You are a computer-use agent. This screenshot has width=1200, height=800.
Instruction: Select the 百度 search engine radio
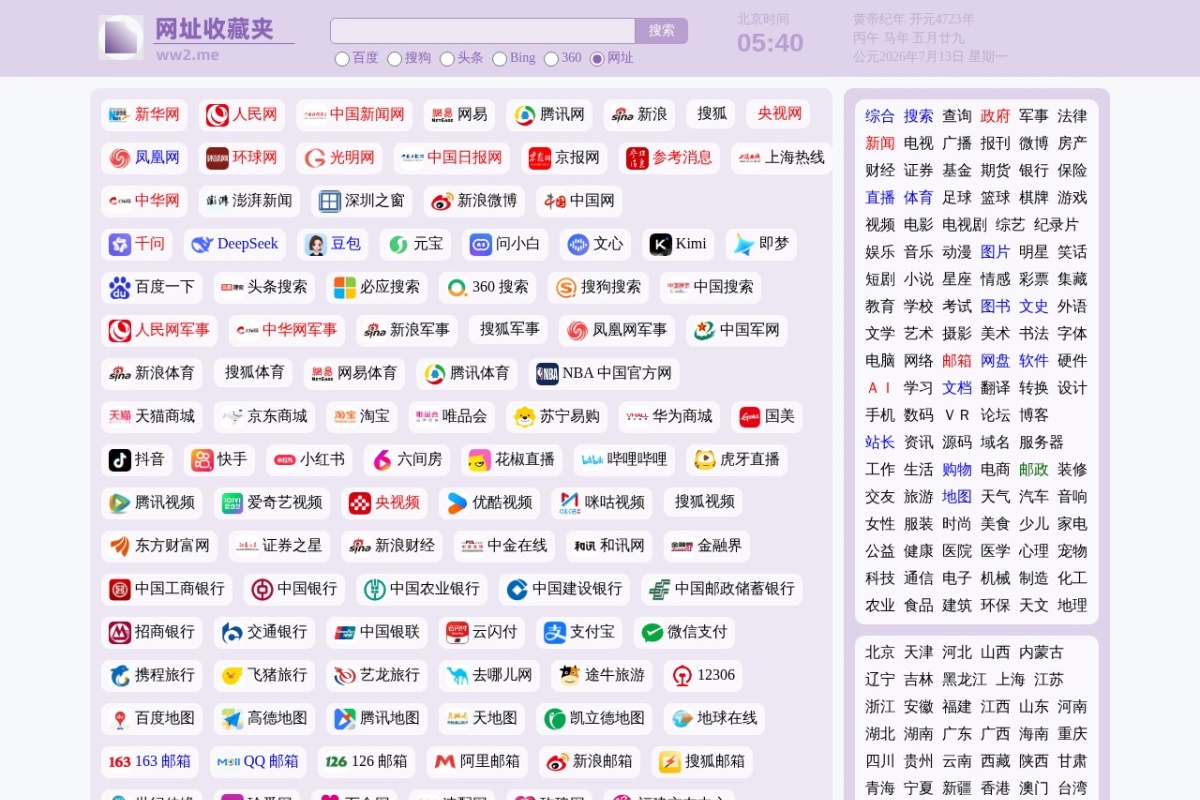342,59
